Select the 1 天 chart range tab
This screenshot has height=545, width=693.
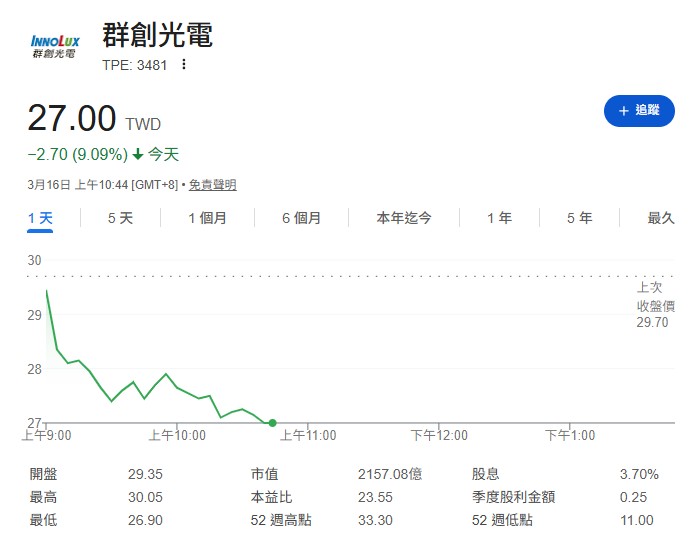(x=39, y=218)
